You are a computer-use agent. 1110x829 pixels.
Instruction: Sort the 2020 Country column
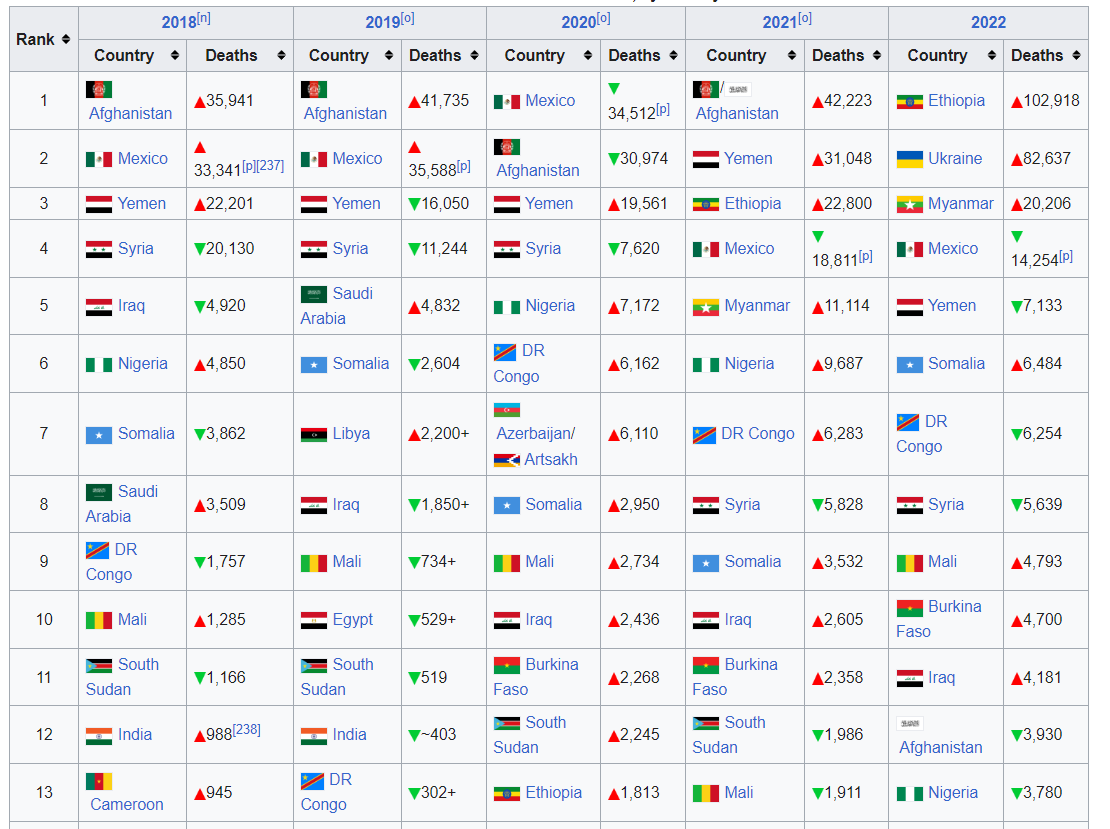point(588,55)
